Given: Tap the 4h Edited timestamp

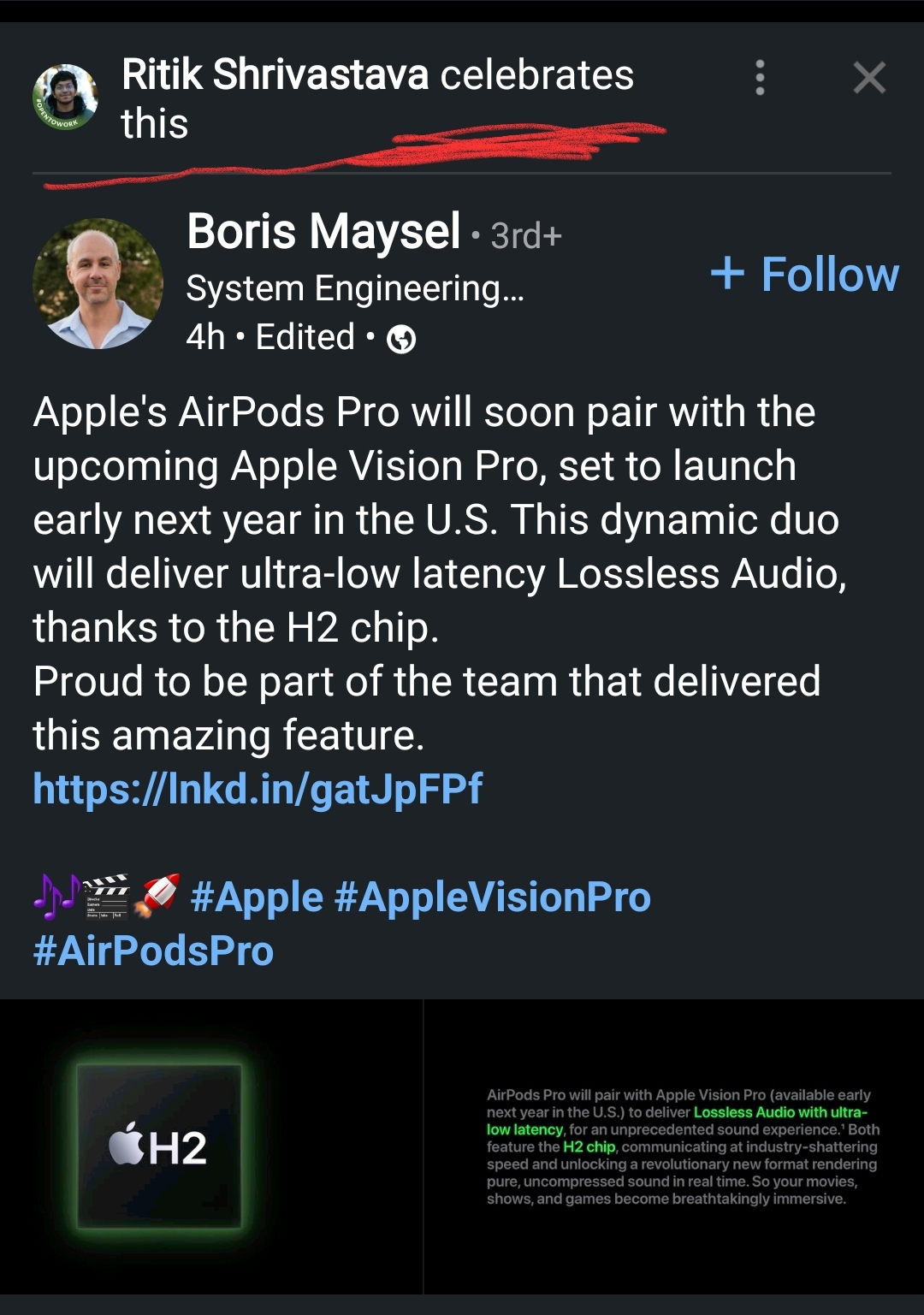Looking at the screenshot, I should (270, 337).
